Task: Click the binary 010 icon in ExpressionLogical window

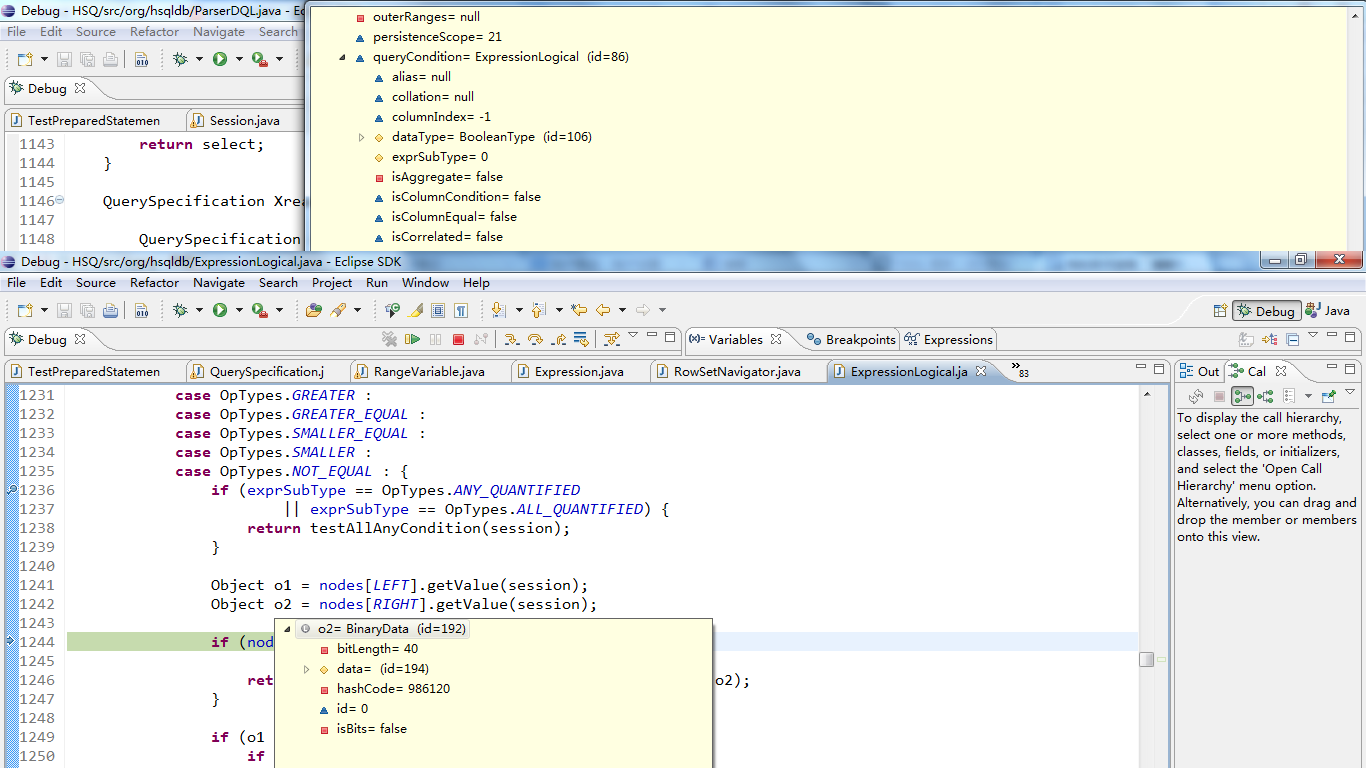Action: (x=141, y=310)
